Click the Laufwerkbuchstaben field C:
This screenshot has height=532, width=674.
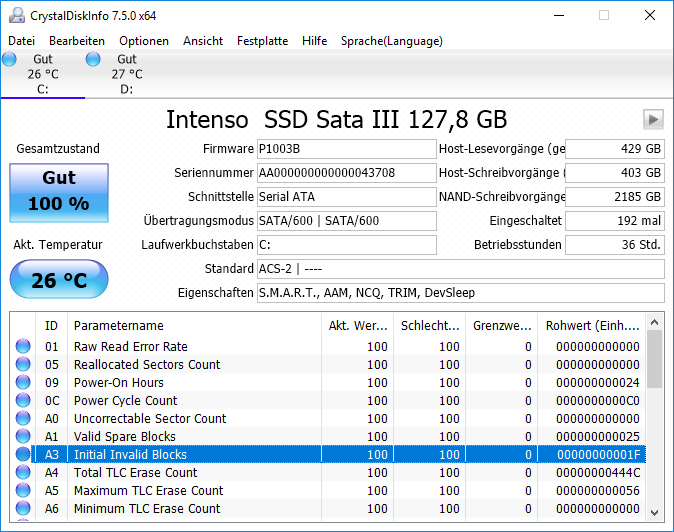pyautogui.click(x=346, y=245)
